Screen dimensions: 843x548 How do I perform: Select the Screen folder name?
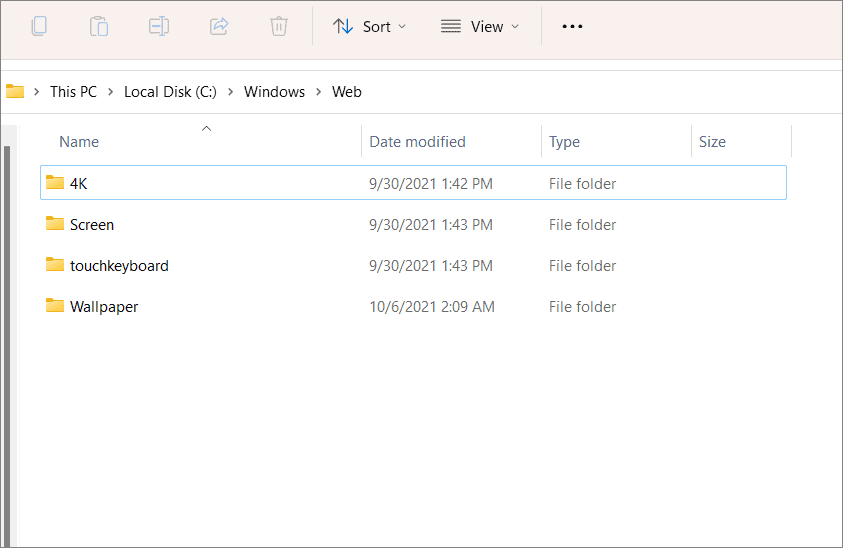tap(92, 225)
